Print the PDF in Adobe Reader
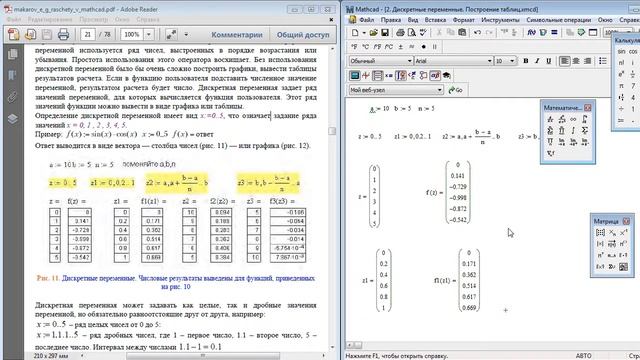 [x=63, y=35]
